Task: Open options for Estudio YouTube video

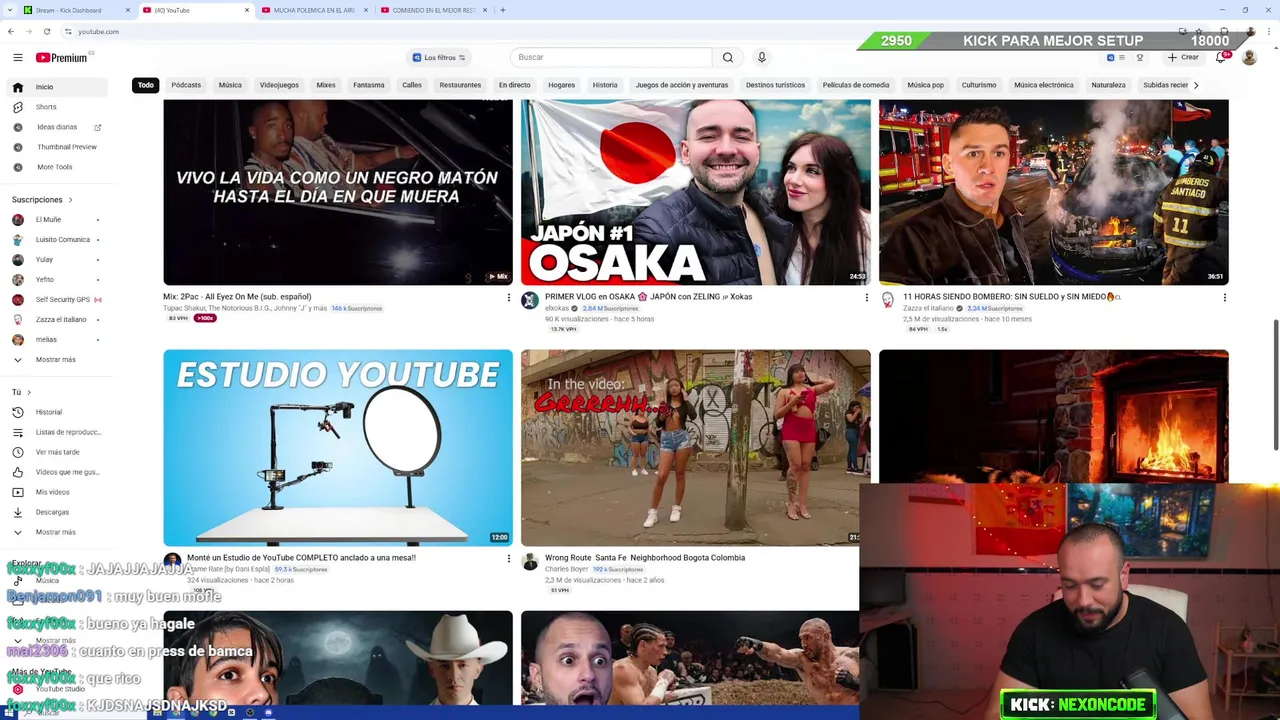Action: [x=508, y=558]
